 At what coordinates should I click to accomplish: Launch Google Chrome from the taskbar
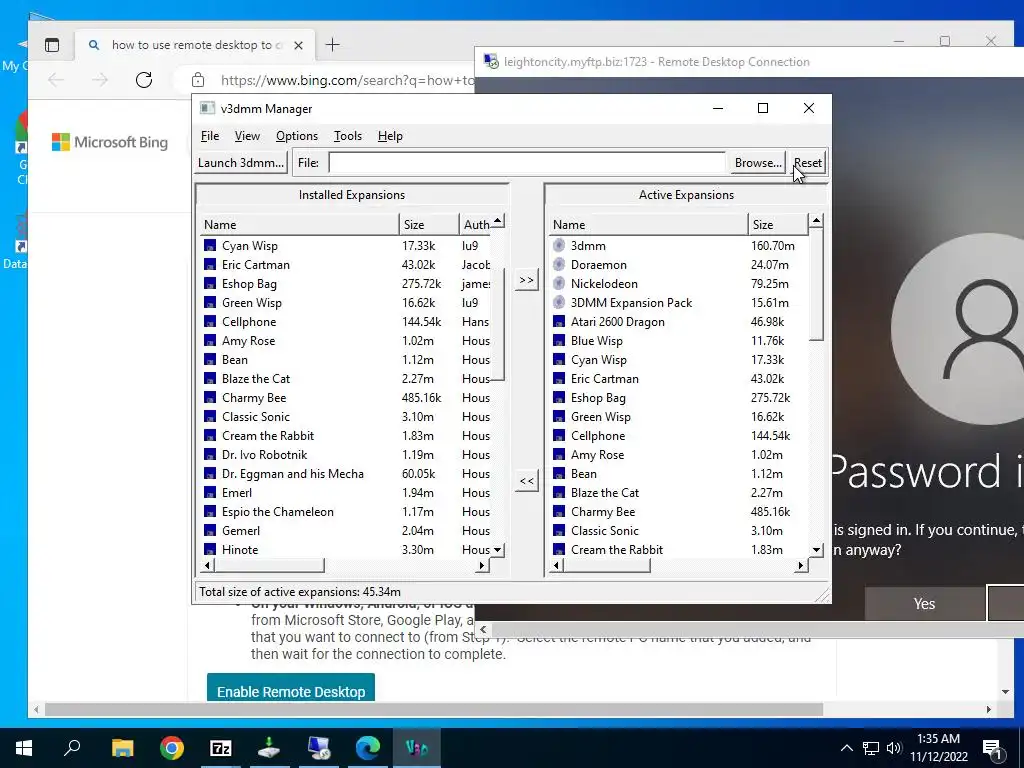point(172,748)
